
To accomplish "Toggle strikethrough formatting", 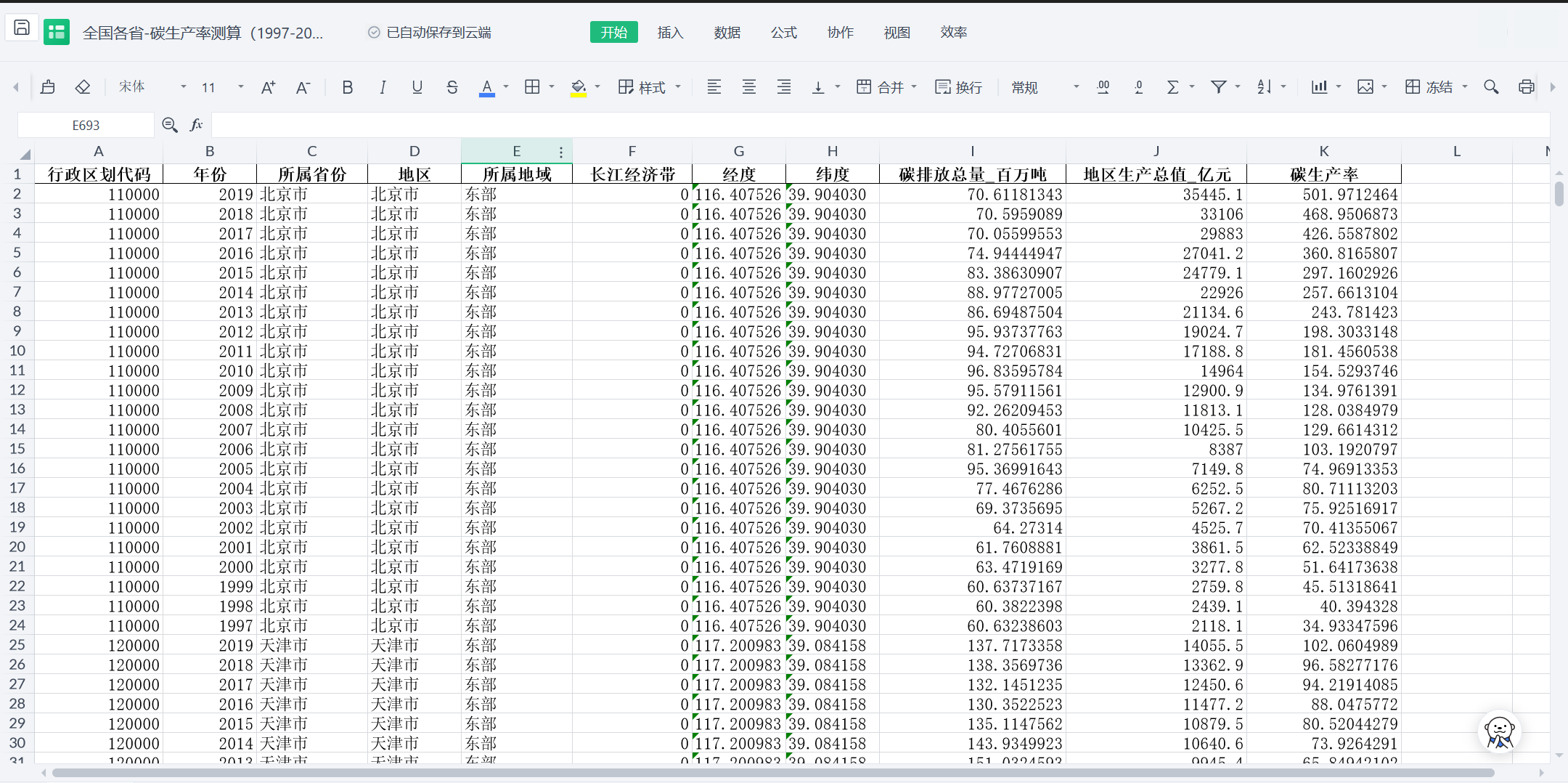I will pos(452,87).
